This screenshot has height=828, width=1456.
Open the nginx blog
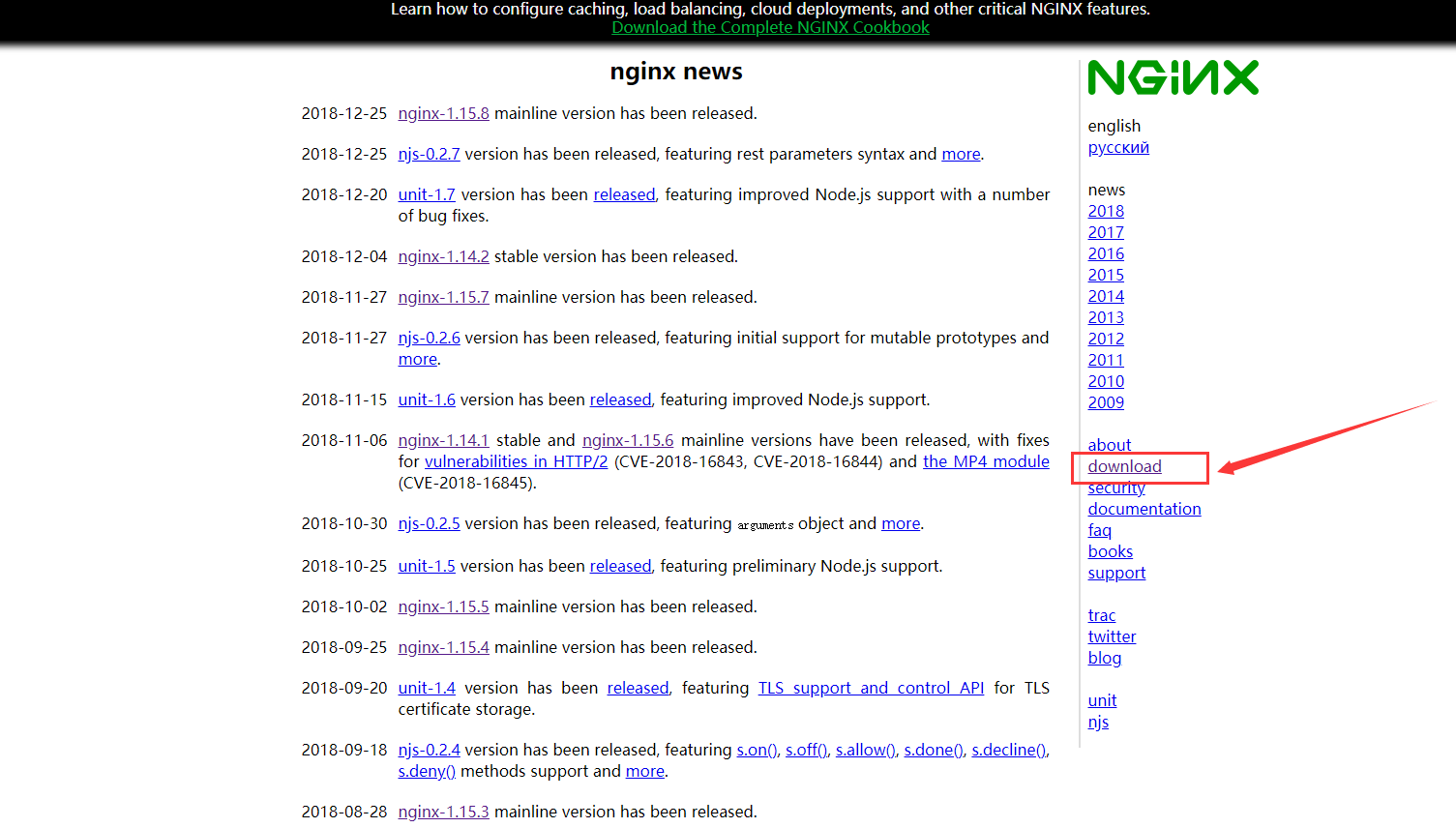pos(1104,658)
